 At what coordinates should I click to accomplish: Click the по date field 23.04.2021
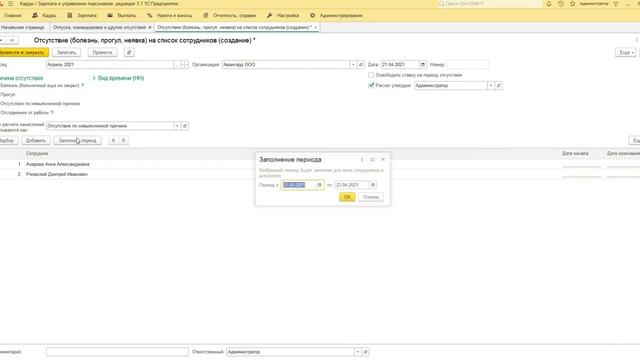pyautogui.click(x=352, y=185)
